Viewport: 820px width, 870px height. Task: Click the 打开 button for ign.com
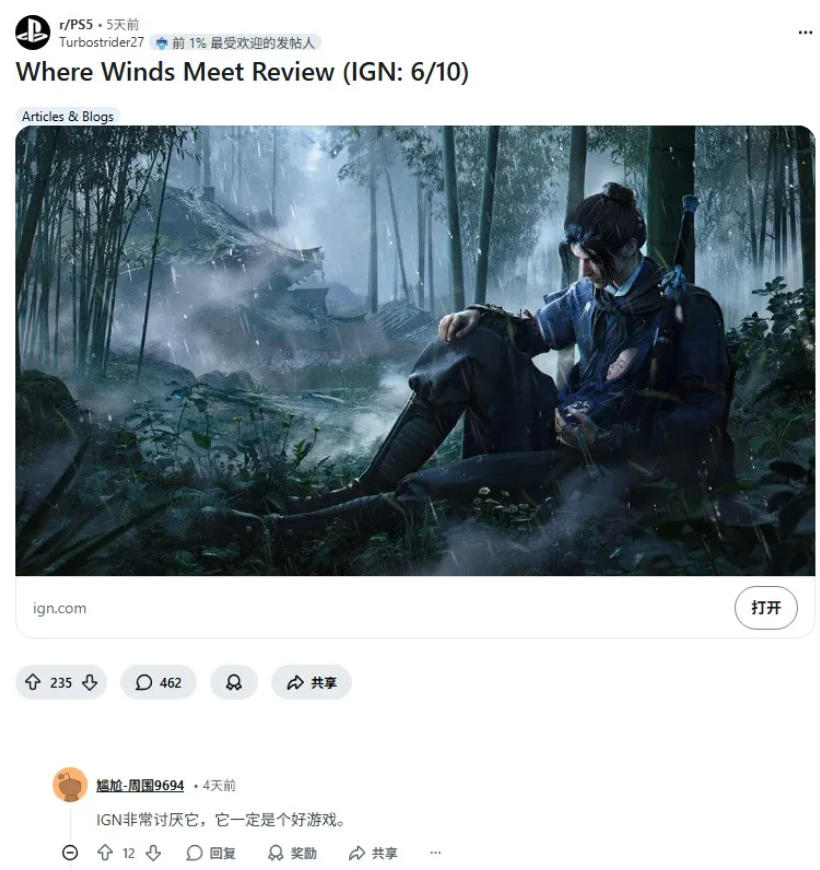766,608
